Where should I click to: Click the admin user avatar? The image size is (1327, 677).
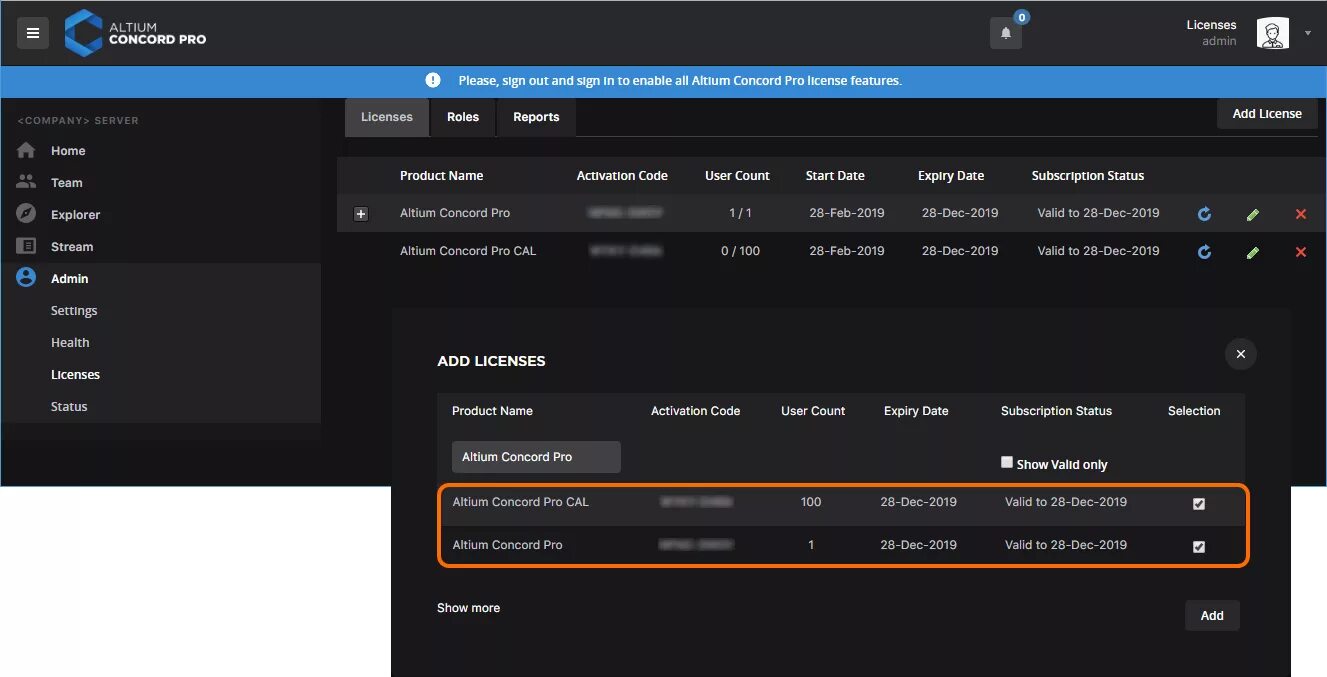pyautogui.click(x=1272, y=33)
